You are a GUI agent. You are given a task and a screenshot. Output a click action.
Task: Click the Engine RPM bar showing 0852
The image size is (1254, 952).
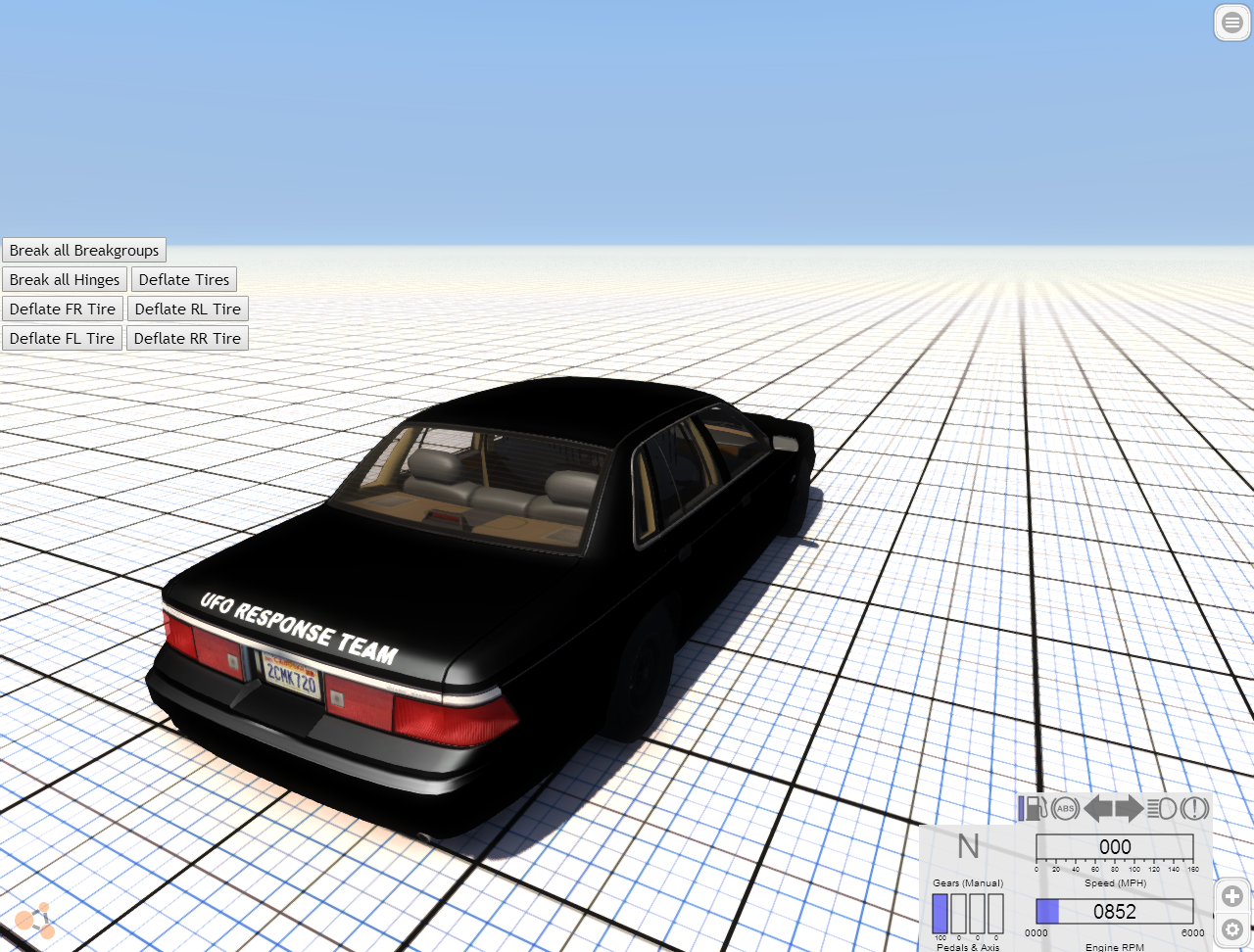[1115, 911]
